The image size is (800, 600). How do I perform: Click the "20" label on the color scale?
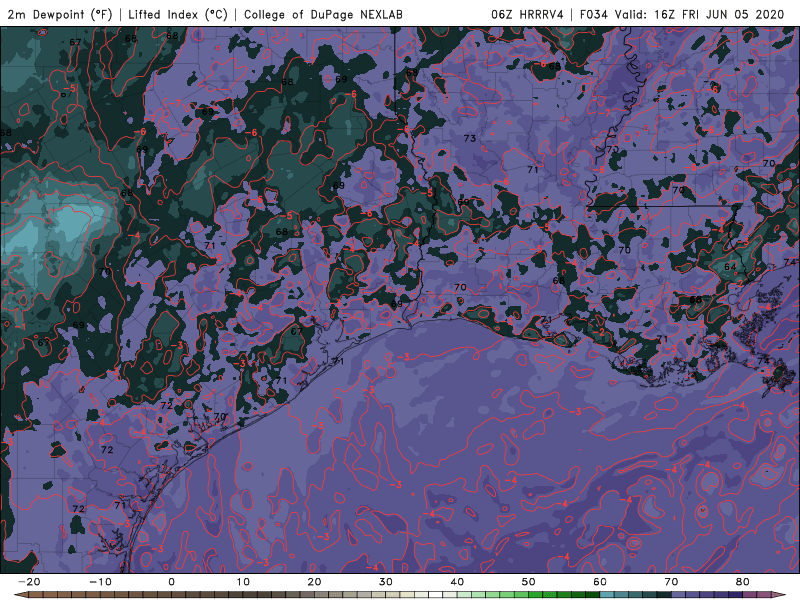click(x=314, y=582)
